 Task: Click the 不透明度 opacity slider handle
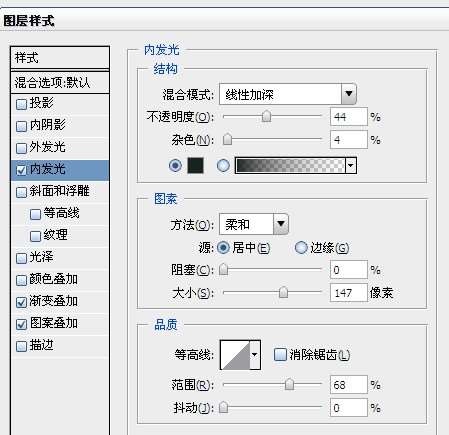266,116
